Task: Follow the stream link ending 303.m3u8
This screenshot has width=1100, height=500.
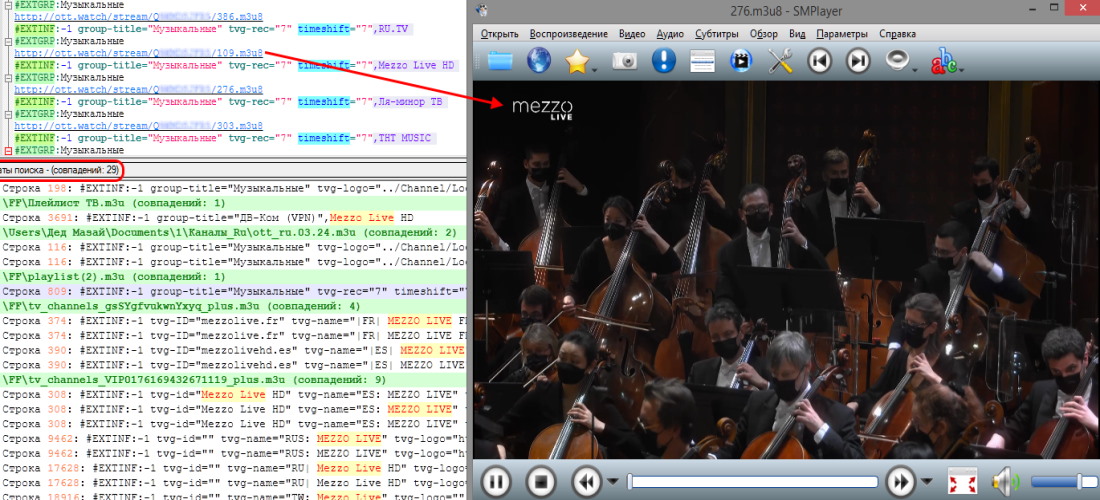Action: 139,126
